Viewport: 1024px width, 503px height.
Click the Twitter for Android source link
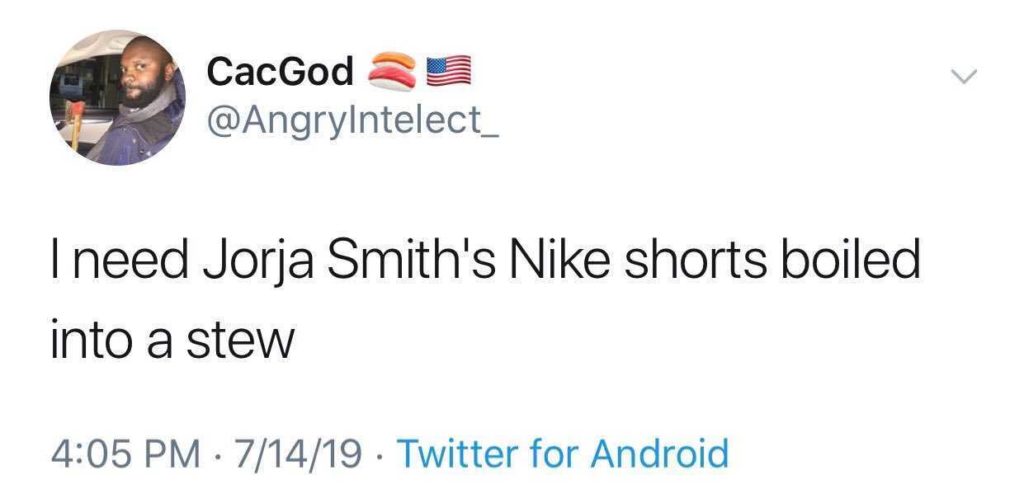[563, 453]
